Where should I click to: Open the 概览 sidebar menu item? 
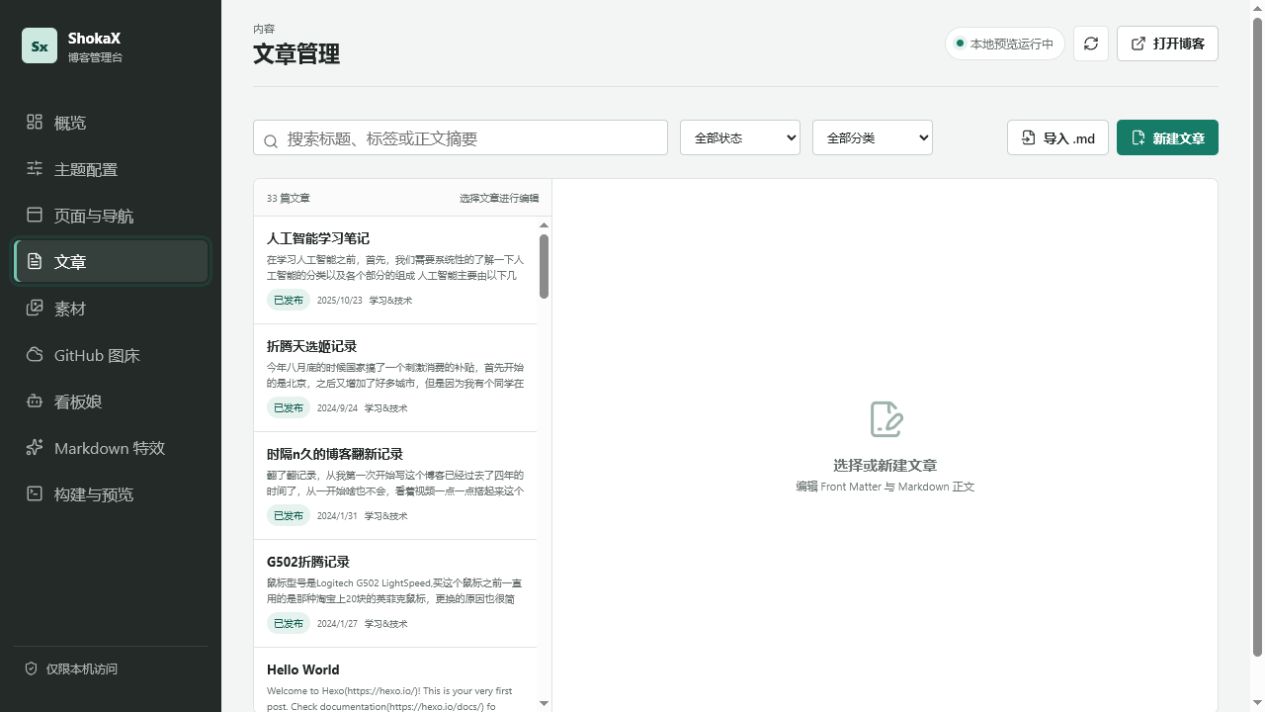(x=111, y=122)
